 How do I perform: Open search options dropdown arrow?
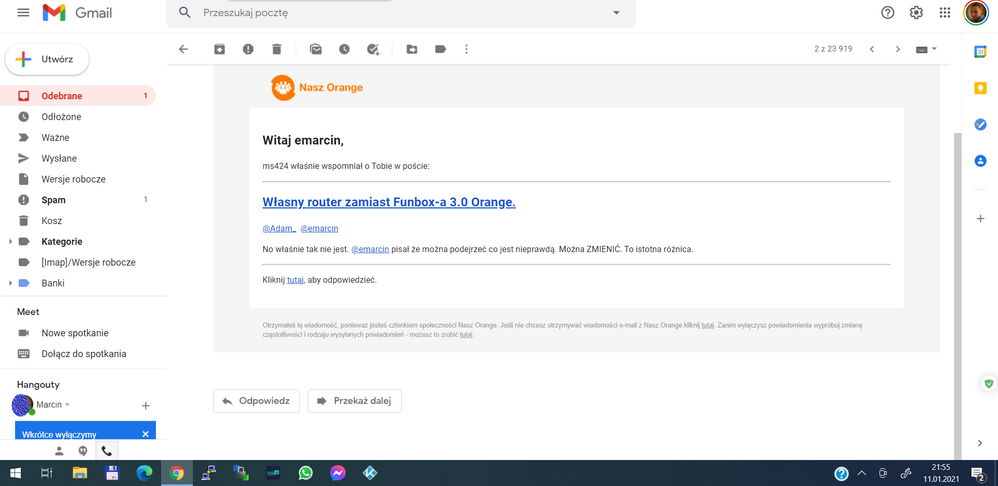click(x=616, y=13)
